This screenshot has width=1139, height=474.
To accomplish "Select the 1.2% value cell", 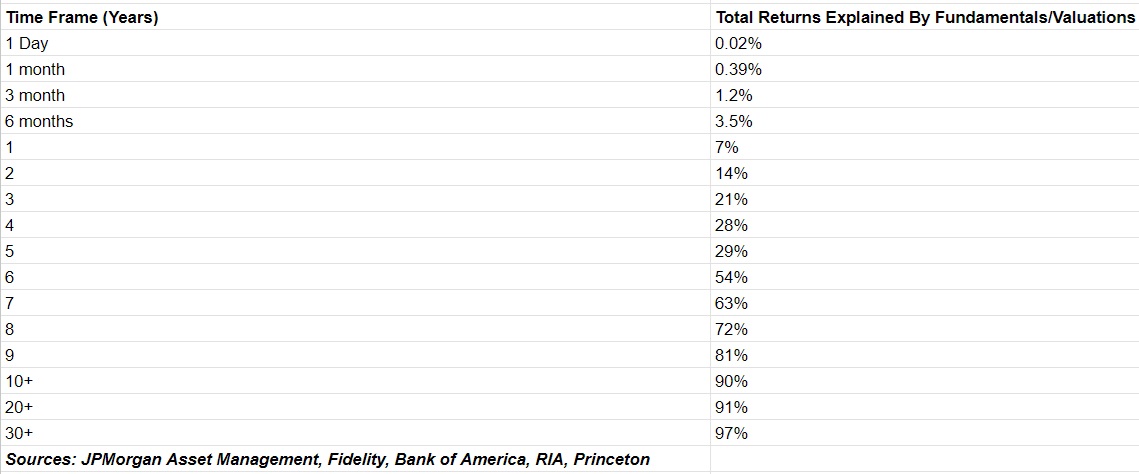I will coord(925,96).
